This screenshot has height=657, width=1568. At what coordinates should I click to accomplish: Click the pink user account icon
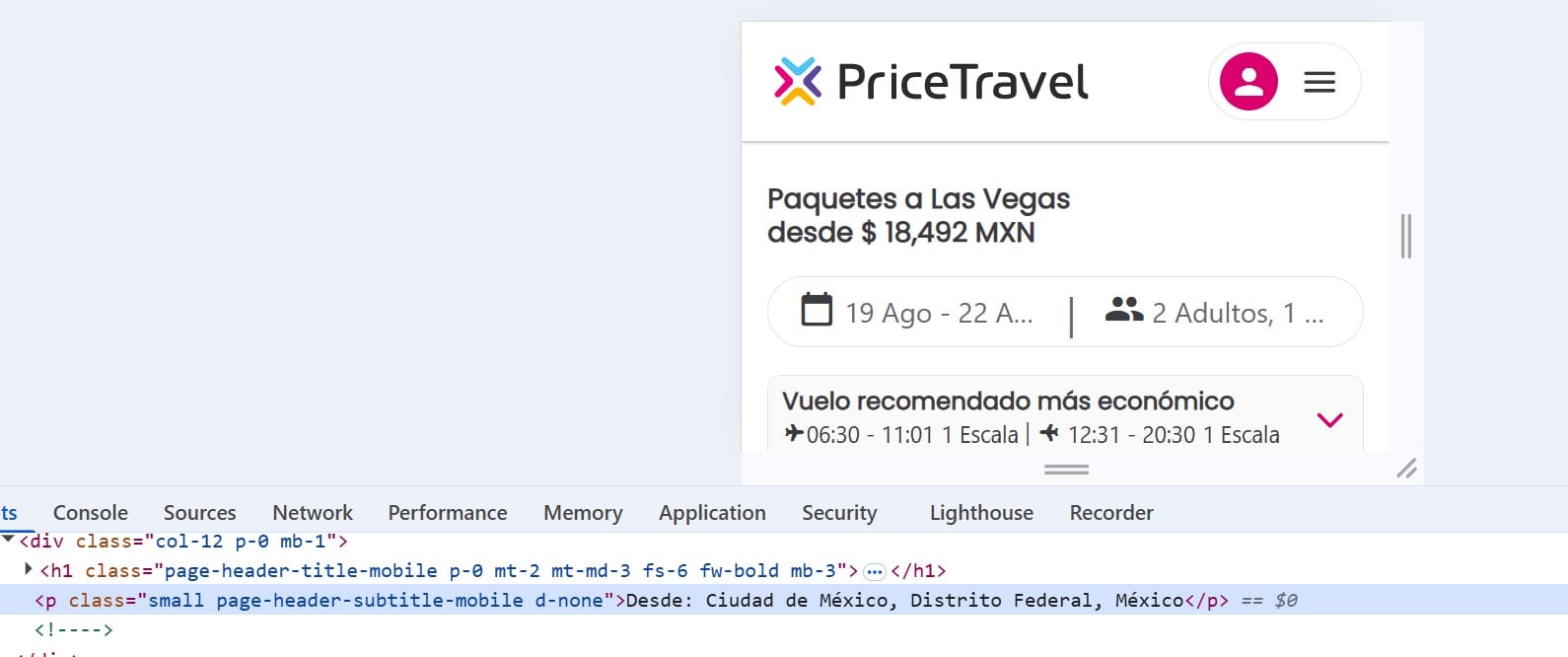pyautogui.click(x=1248, y=81)
